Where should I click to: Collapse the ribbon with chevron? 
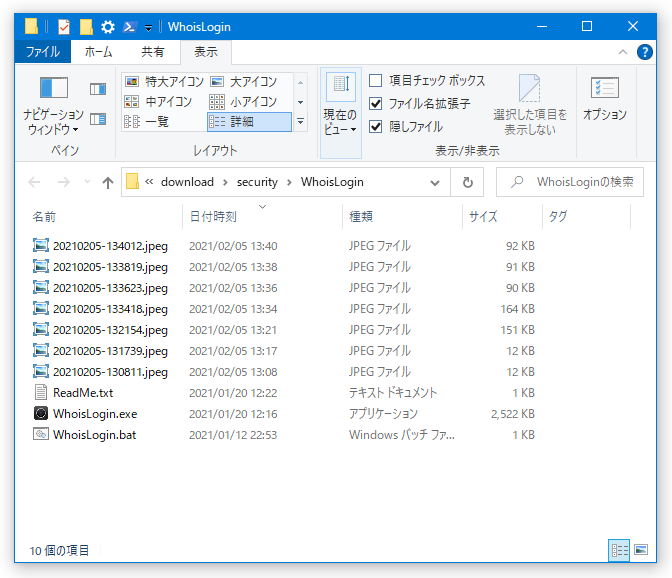click(623, 52)
